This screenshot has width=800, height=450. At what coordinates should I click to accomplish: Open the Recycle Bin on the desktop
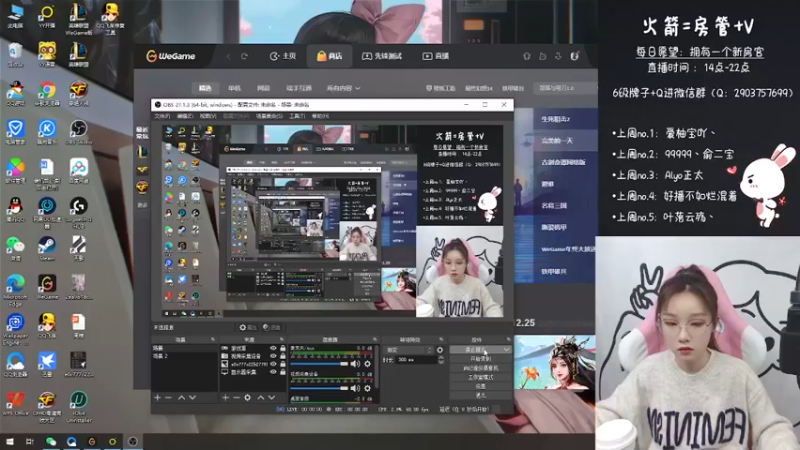pos(15,53)
